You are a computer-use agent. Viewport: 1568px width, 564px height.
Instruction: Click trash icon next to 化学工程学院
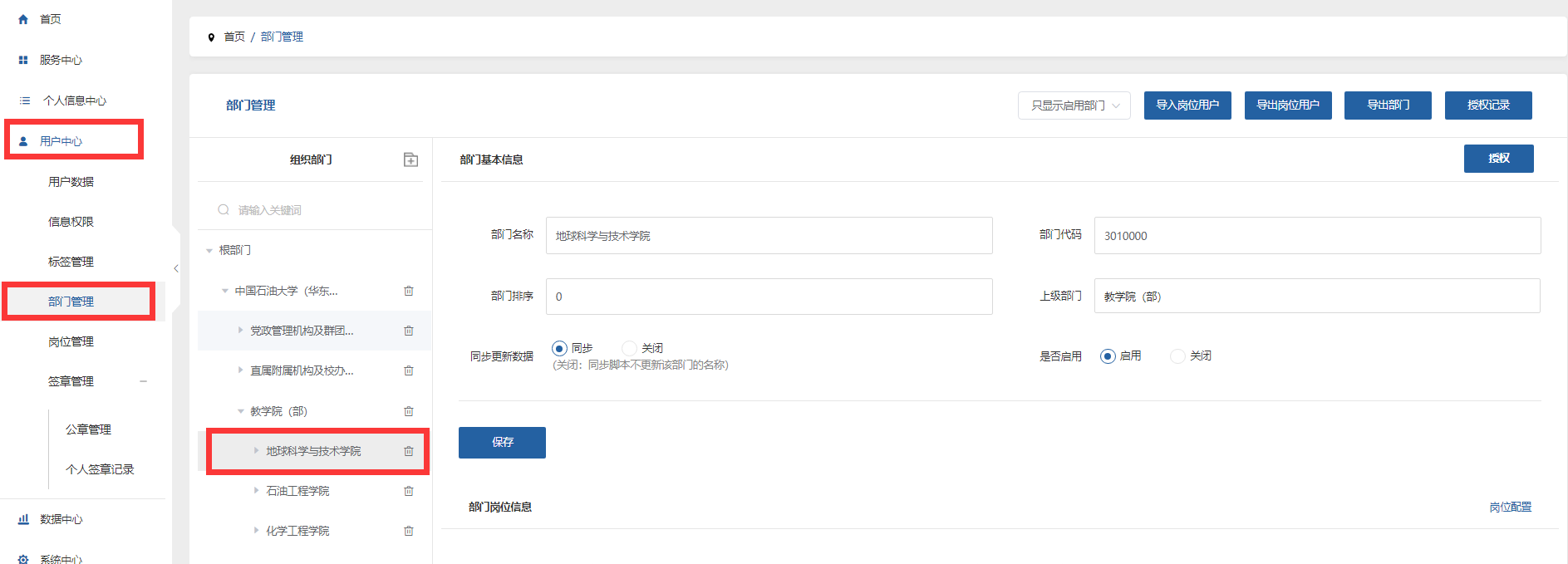(x=408, y=531)
